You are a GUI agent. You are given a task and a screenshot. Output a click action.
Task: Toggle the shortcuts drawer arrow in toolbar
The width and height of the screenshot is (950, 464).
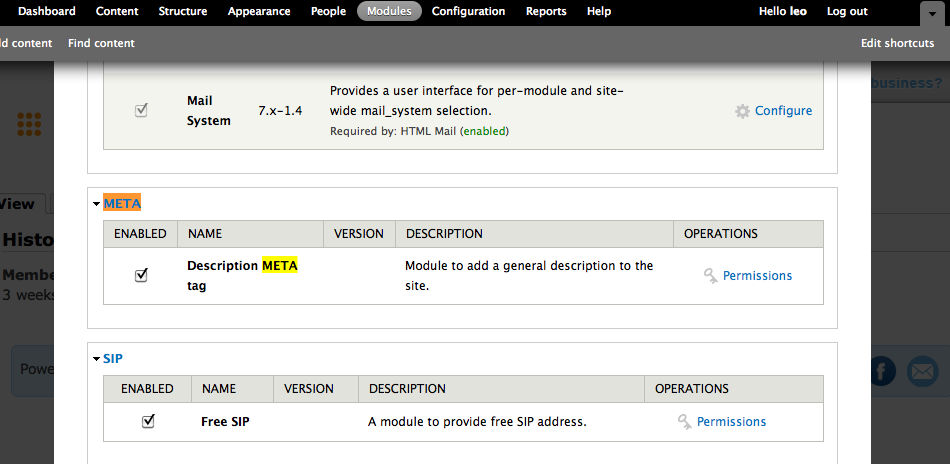click(927, 12)
